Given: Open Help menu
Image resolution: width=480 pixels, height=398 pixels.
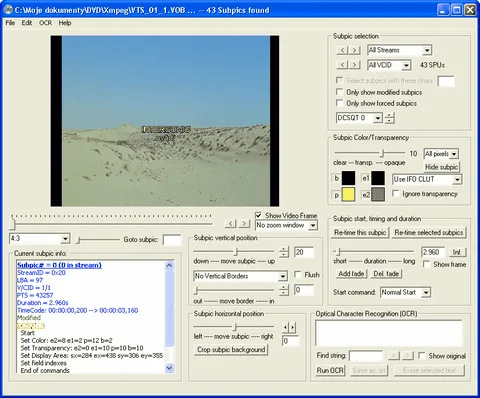Looking at the screenshot, I should click(65, 23).
